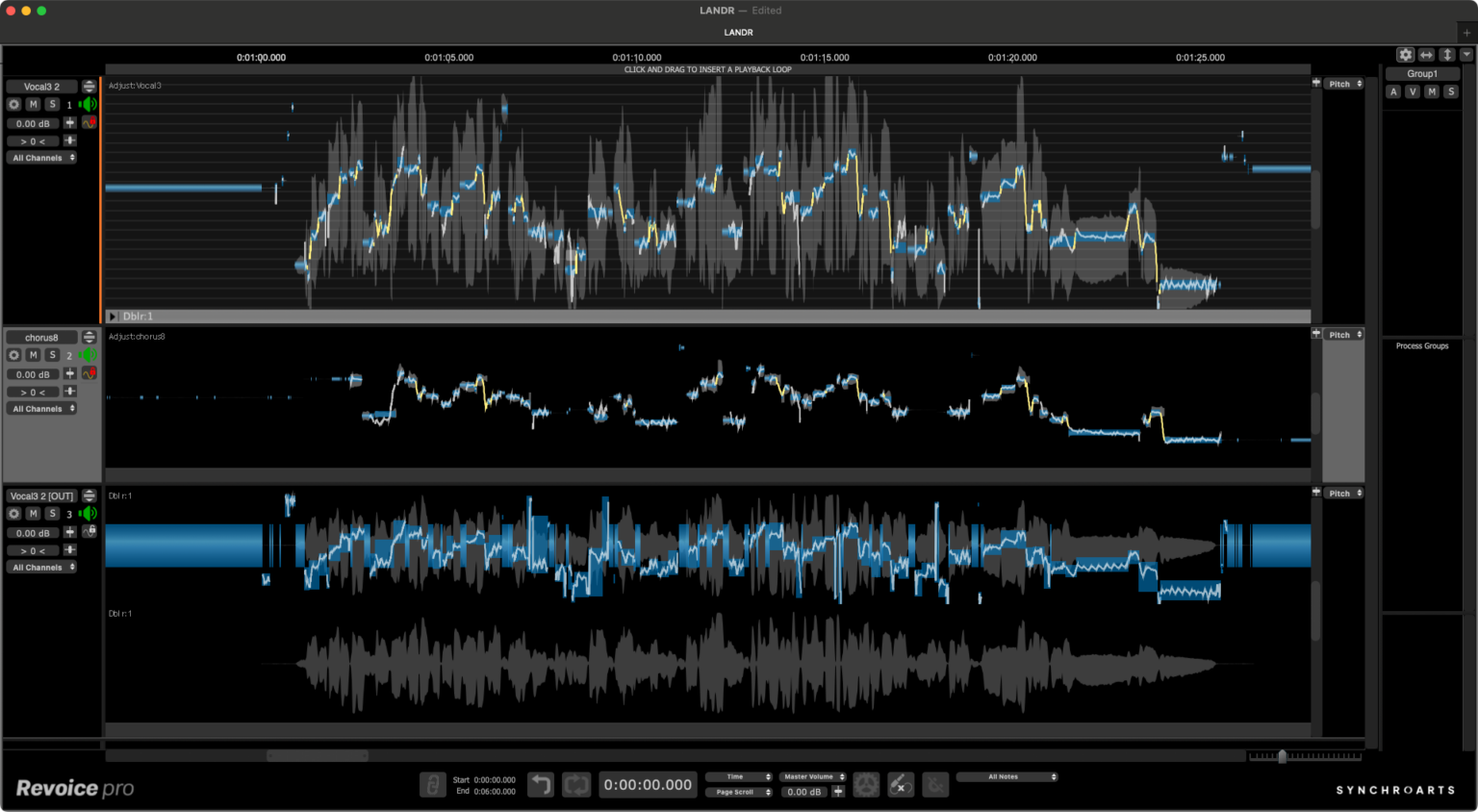
Task: Click the link icon beside Start/End times
Action: pos(432,785)
